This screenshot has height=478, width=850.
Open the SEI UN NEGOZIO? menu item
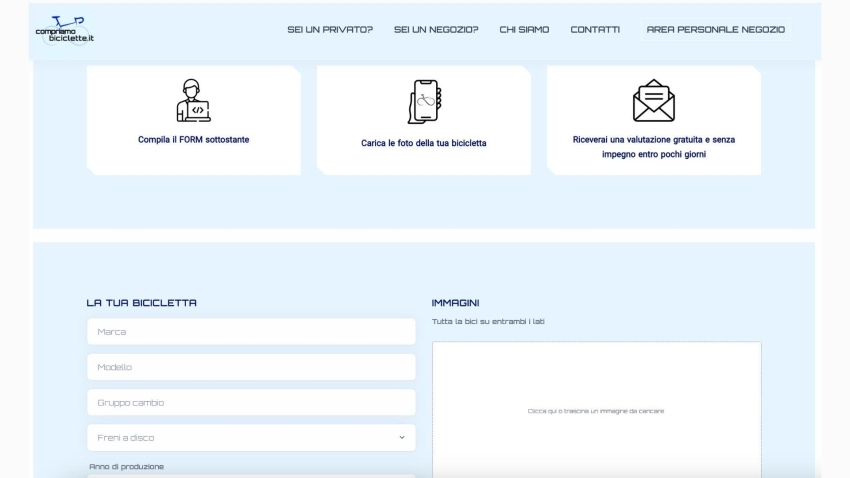(x=436, y=30)
